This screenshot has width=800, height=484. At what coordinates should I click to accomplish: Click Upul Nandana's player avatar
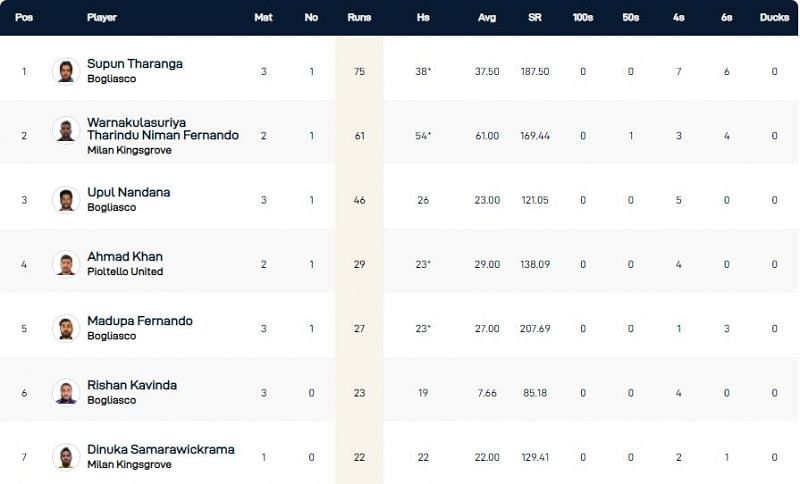coord(66,199)
